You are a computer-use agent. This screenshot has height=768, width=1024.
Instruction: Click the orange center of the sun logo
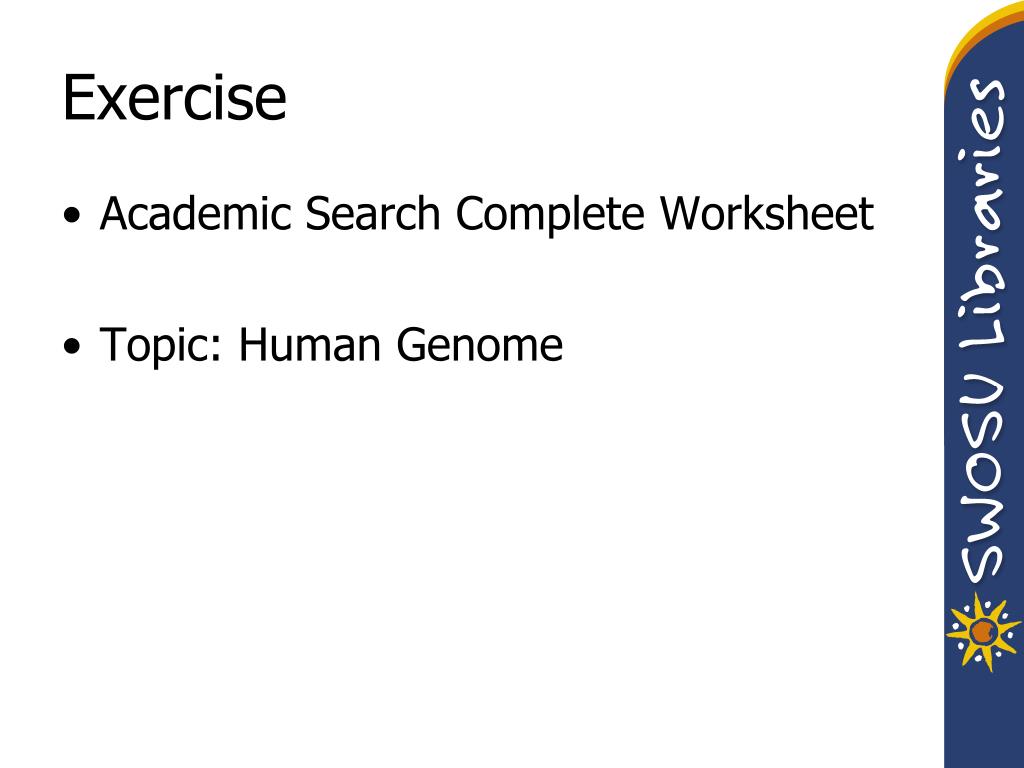[x=982, y=632]
